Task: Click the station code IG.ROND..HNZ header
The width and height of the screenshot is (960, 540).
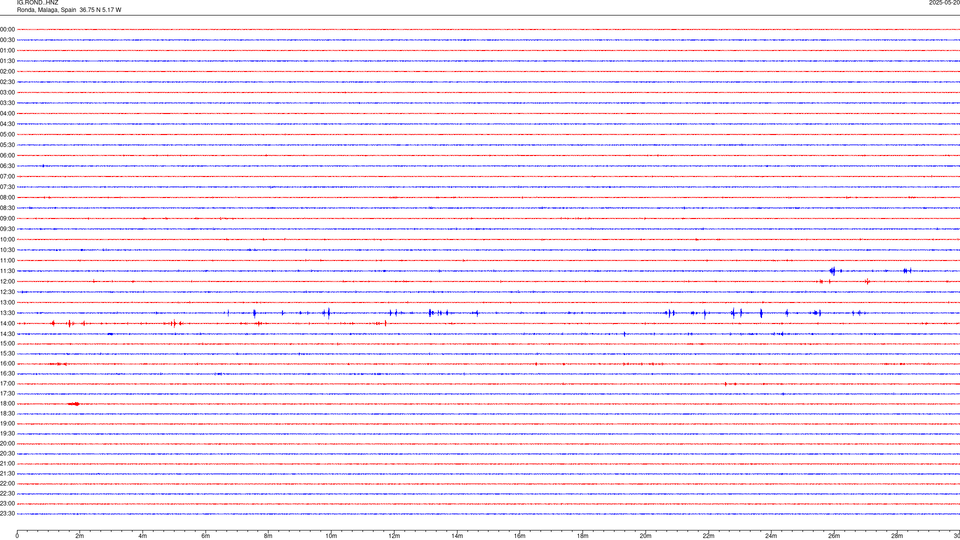Action: point(37,3)
